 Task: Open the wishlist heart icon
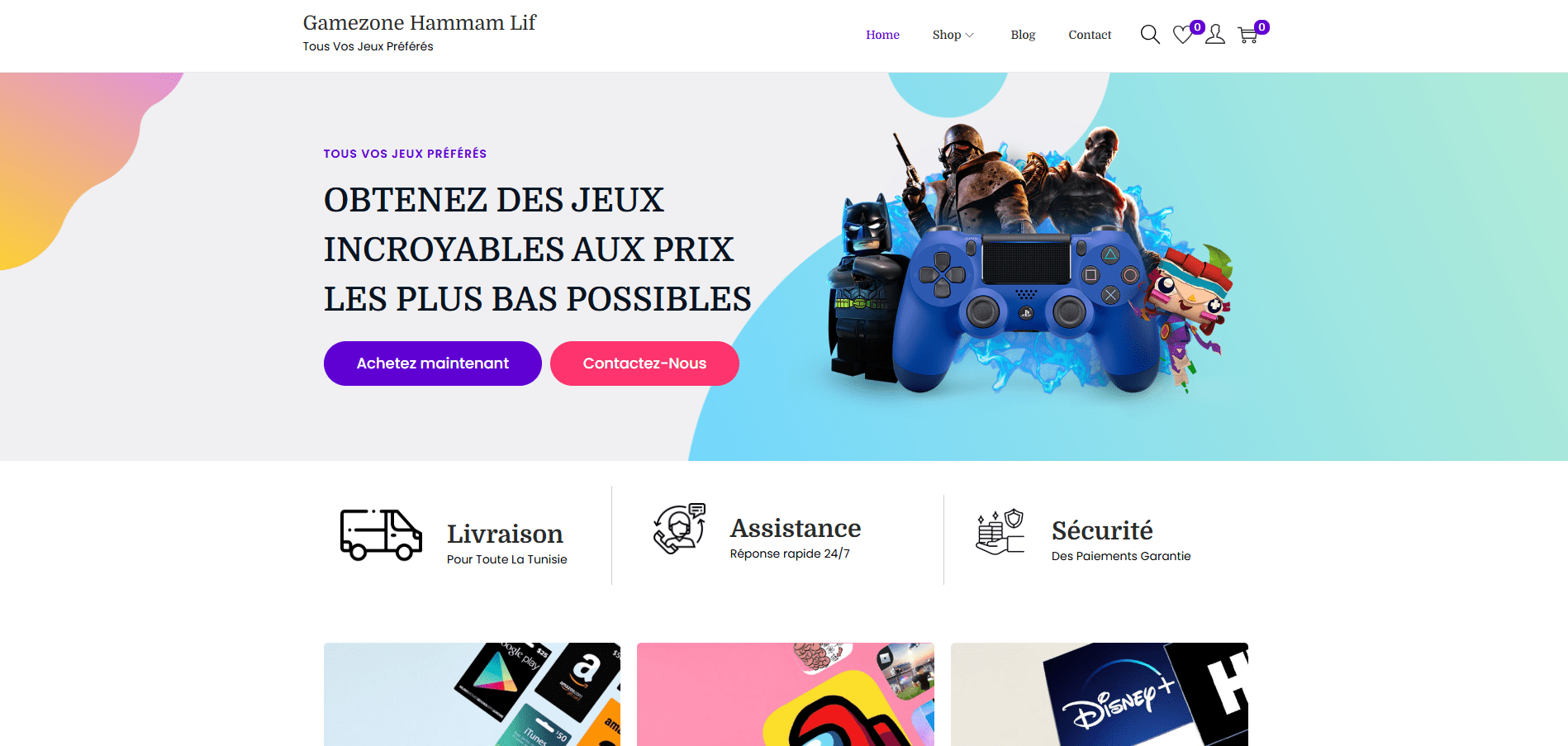click(1183, 35)
